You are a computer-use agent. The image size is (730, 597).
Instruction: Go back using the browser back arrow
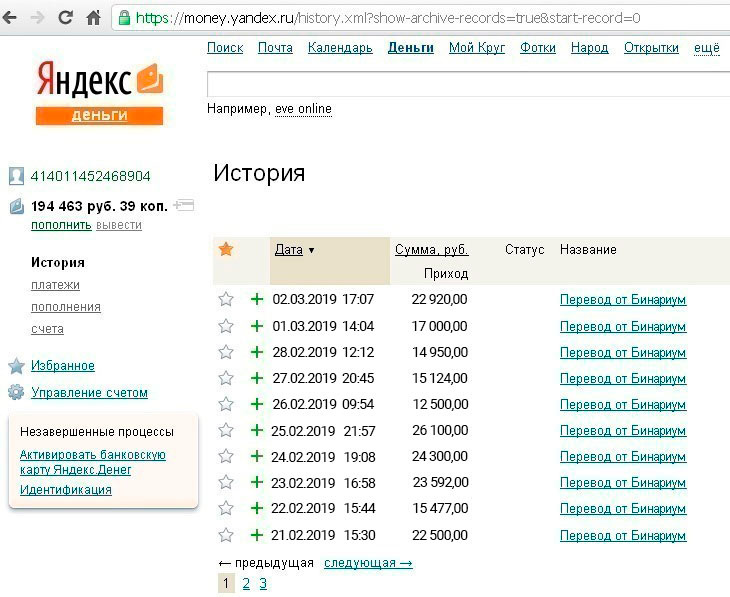(10, 18)
